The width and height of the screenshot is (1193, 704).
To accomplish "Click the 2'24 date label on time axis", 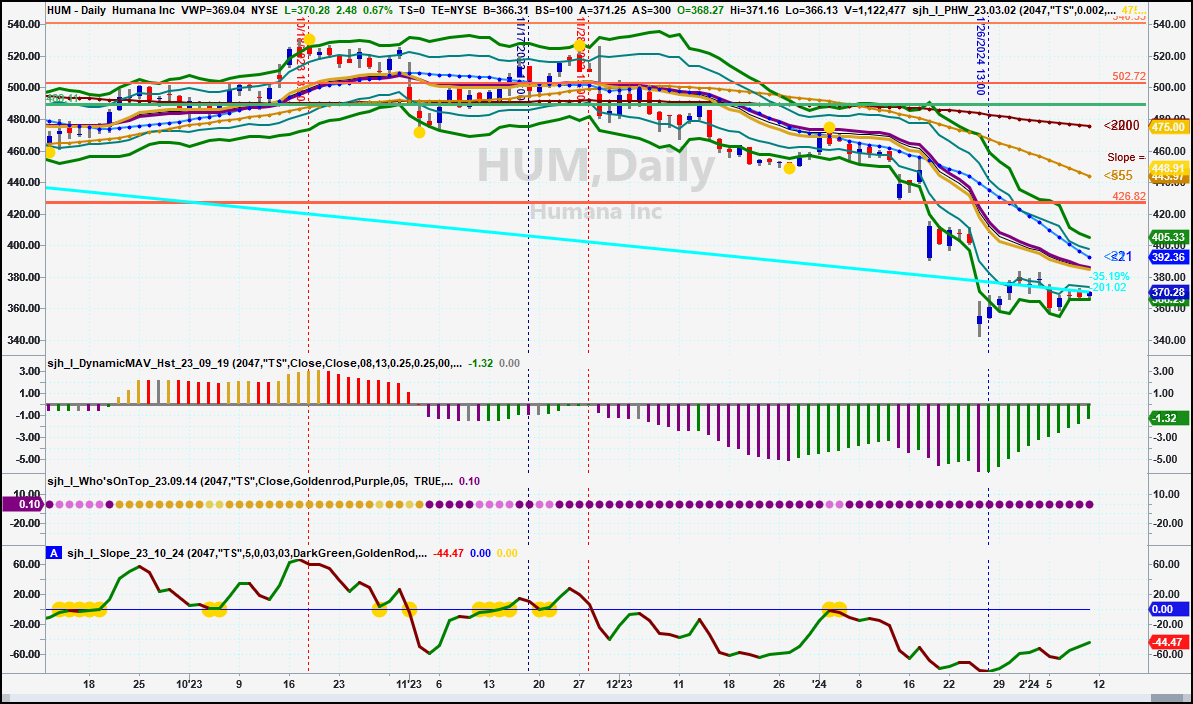I will point(1028,684).
